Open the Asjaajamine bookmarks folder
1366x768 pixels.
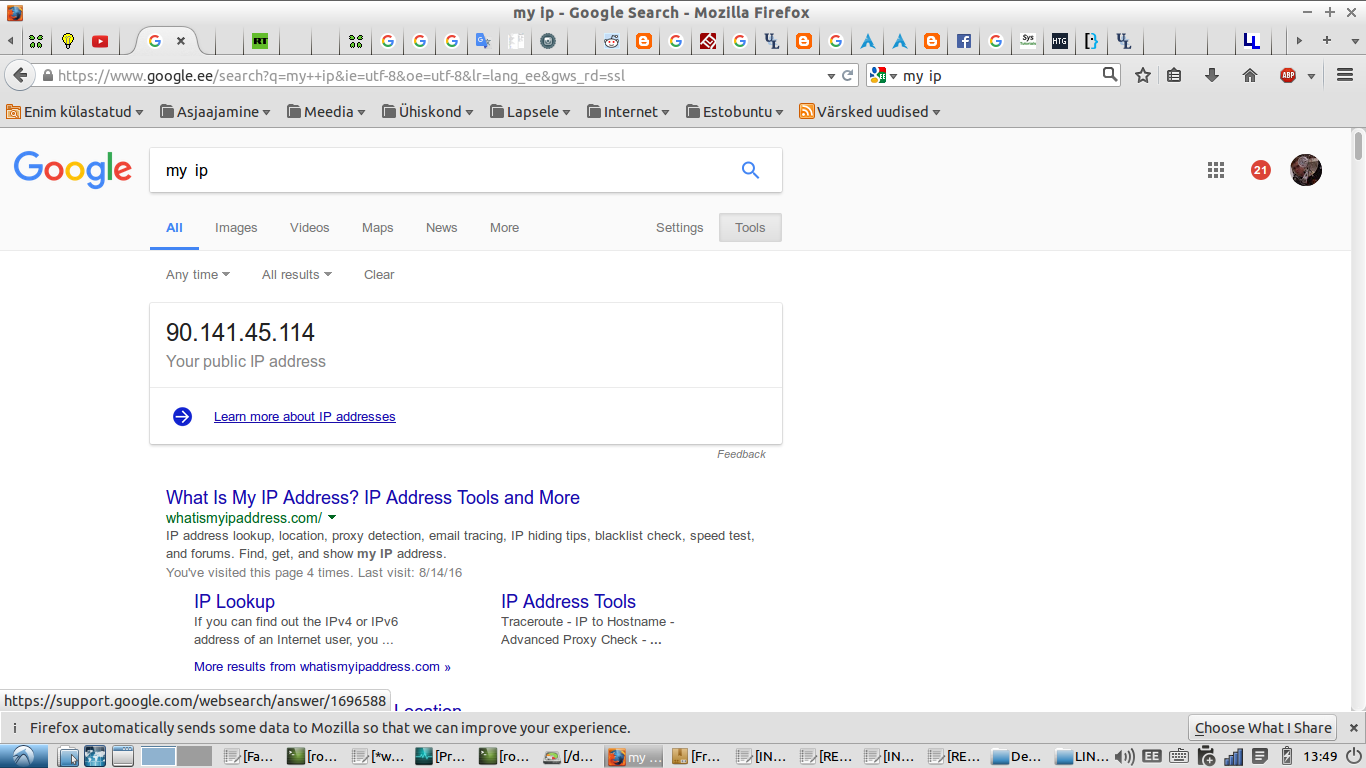215,112
